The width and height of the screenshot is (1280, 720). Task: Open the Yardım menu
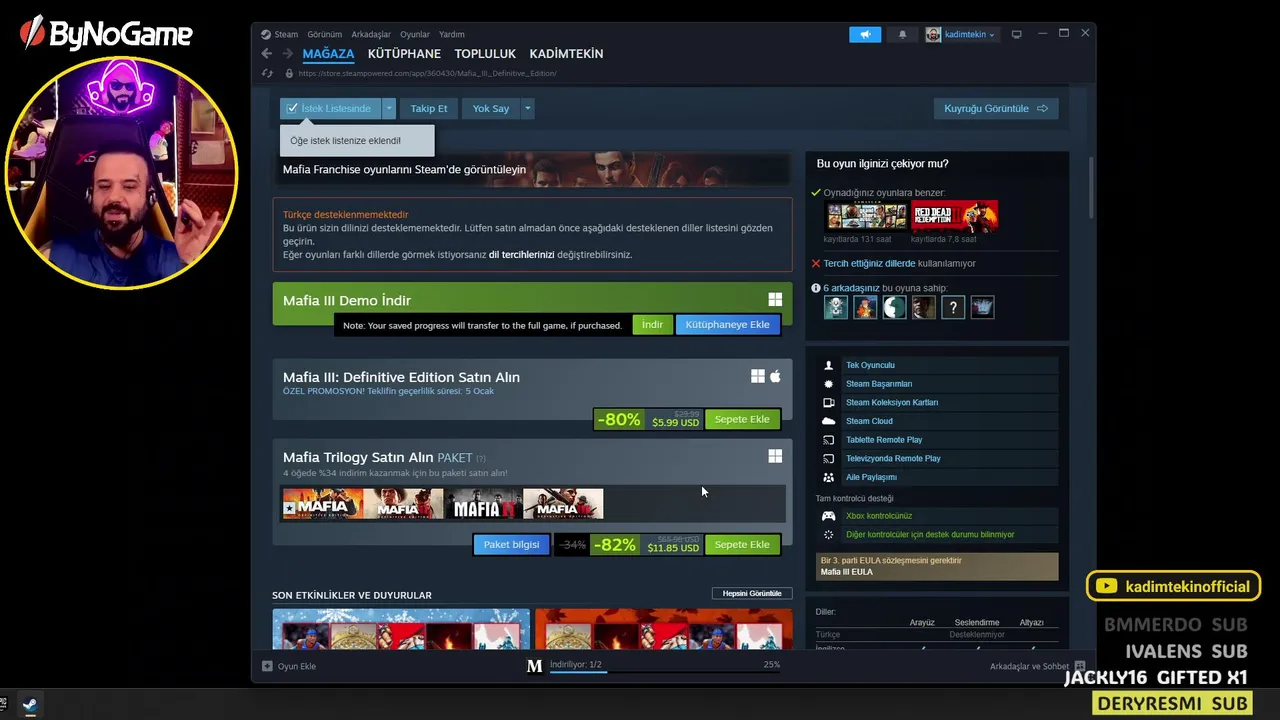coord(451,34)
